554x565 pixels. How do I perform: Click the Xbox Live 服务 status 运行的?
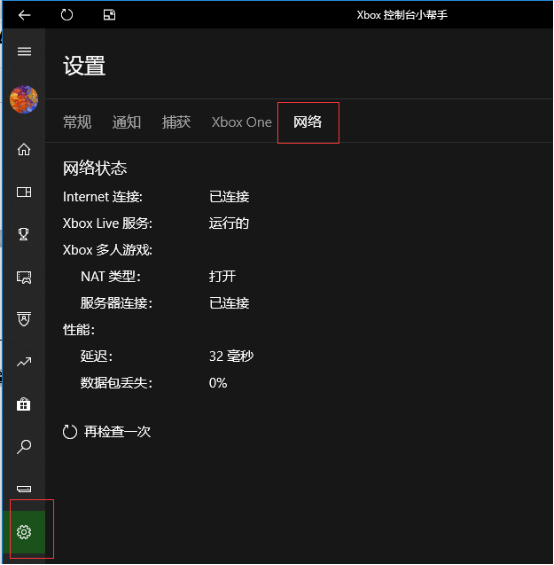pyautogui.click(x=229, y=223)
